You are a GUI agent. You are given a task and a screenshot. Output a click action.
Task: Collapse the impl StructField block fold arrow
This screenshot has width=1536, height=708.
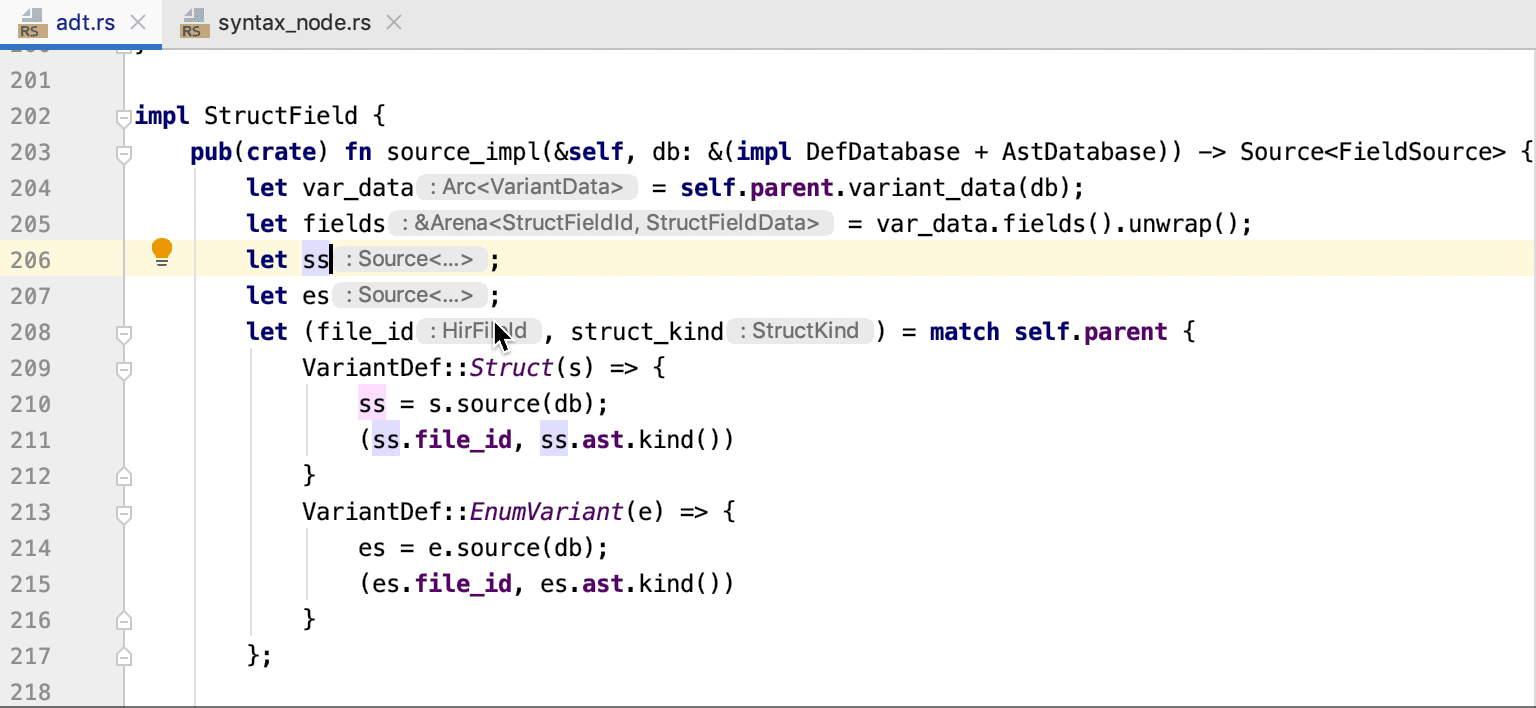tap(123, 118)
